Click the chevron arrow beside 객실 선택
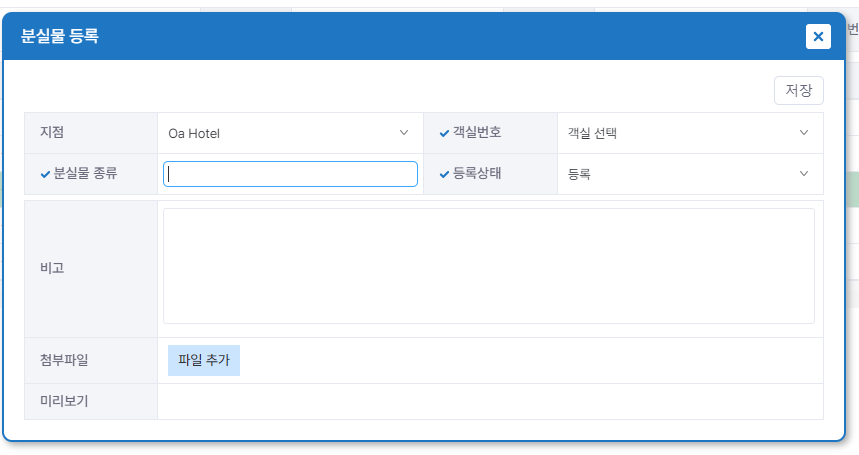This screenshot has width=859, height=455. coord(804,133)
